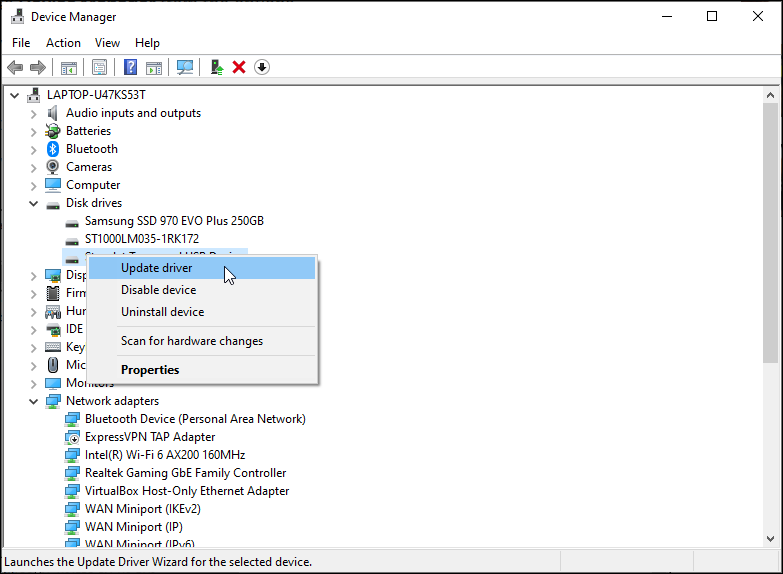Image resolution: width=783 pixels, height=574 pixels.
Task: Click Scan for hardware changes toolbar icon
Action: click(185, 67)
